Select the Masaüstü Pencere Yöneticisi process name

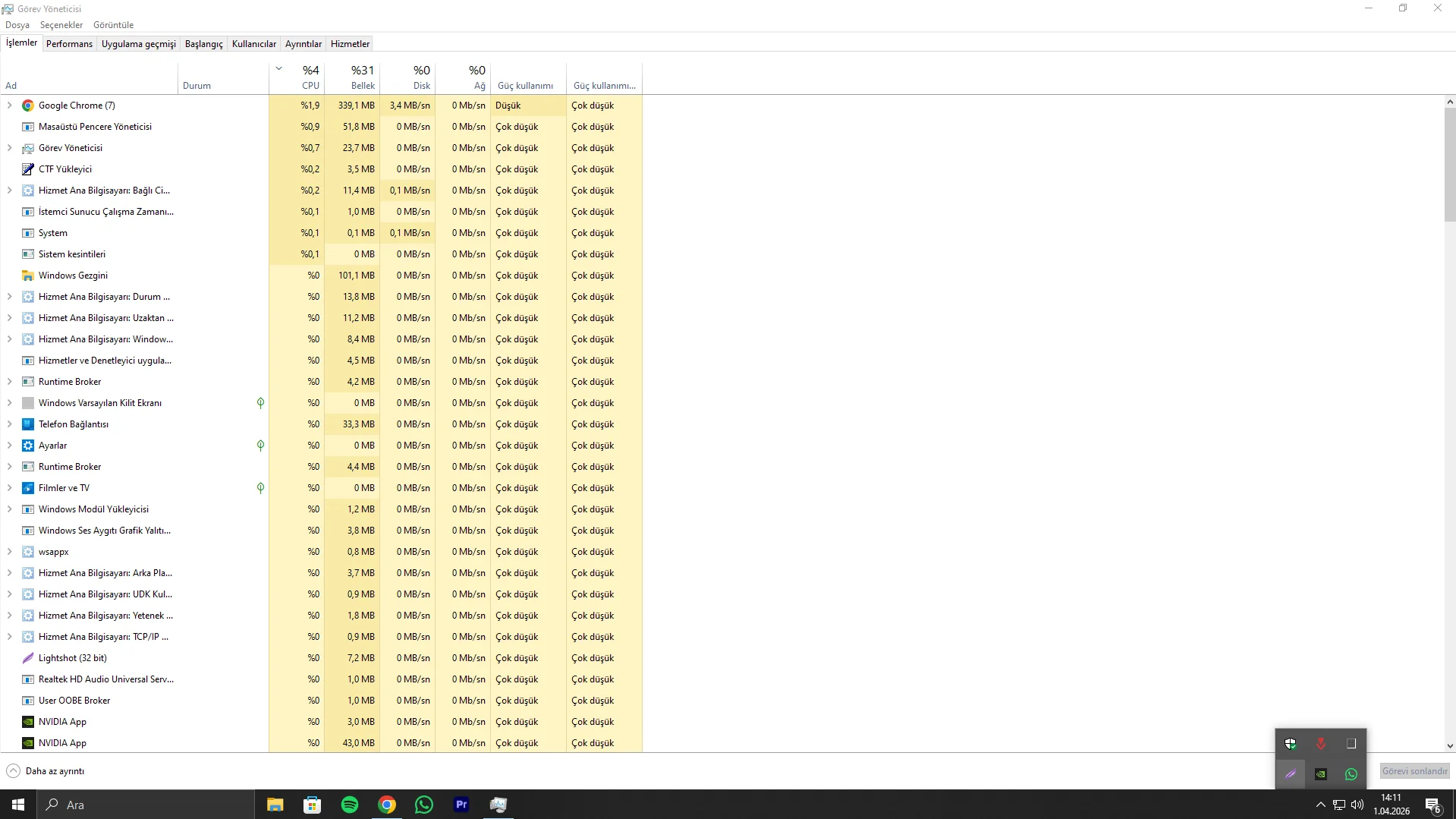point(95,127)
